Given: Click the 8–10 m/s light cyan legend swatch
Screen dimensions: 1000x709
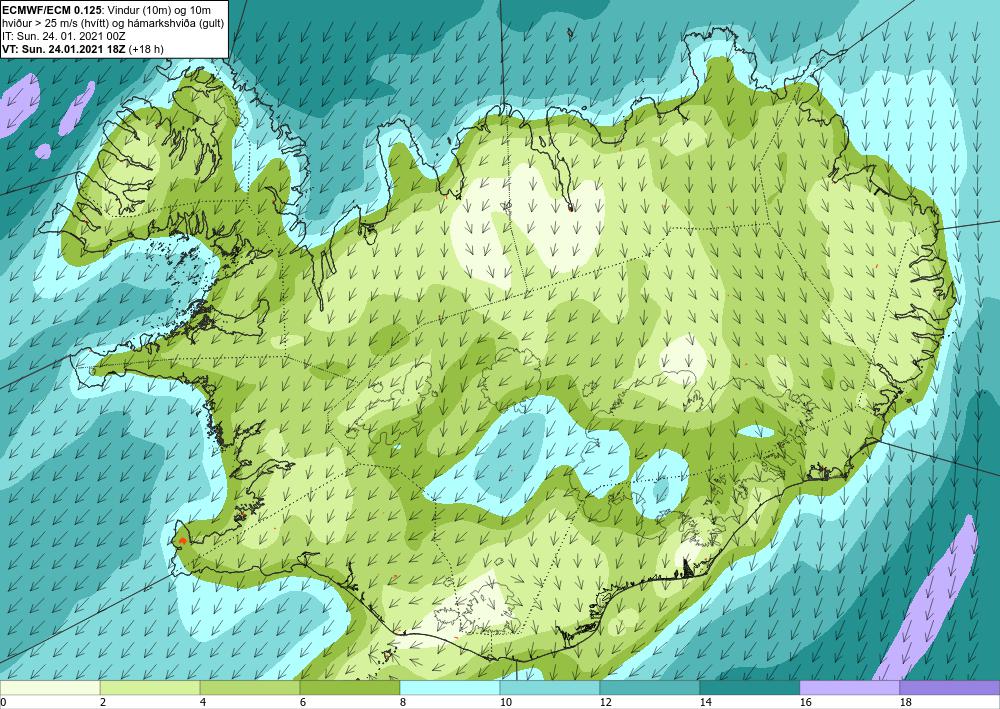Looking at the screenshot, I should coord(450,688).
